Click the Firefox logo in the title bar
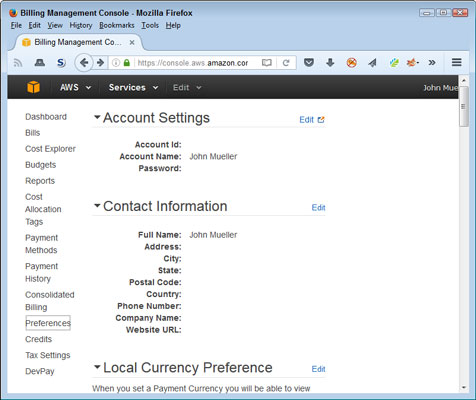The width and height of the screenshot is (476, 400). pos(13,13)
